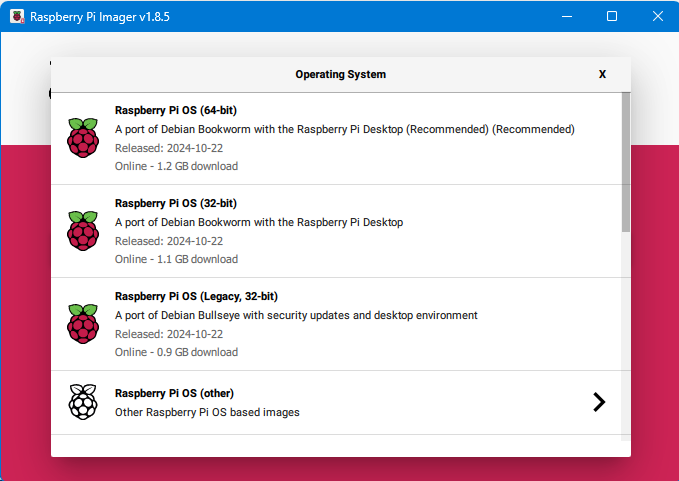Click the 'Online - 1.2 GB download' label
This screenshot has height=481, width=679.
[176, 166]
